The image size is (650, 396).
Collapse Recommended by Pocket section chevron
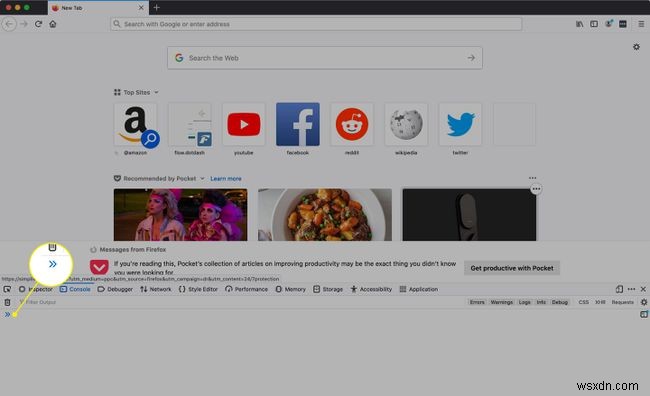click(202, 179)
